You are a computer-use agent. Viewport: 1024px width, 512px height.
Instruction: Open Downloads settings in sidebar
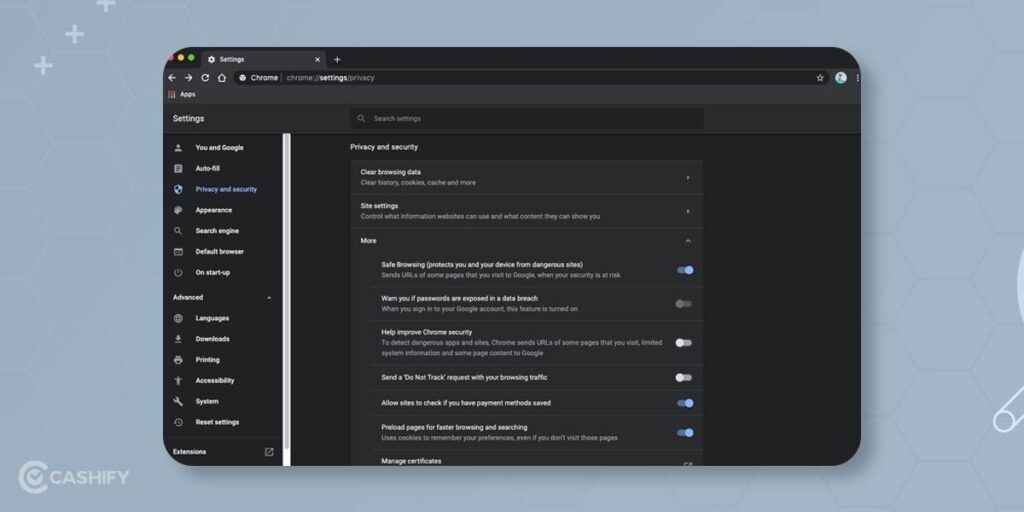(212, 339)
